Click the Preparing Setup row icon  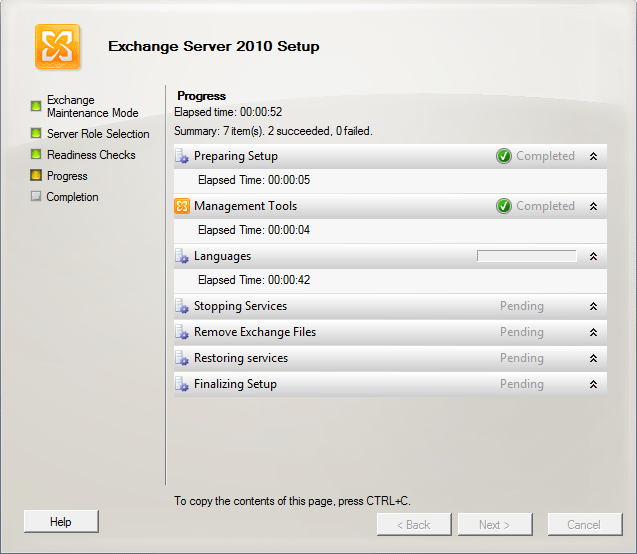pos(182,156)
